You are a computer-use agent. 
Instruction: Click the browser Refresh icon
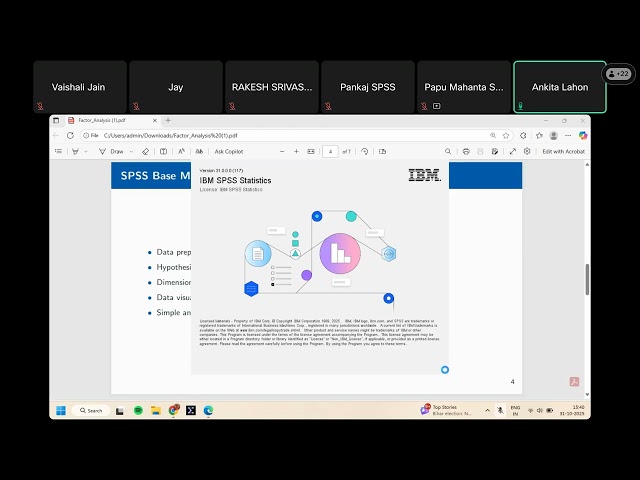pos(70,136)
